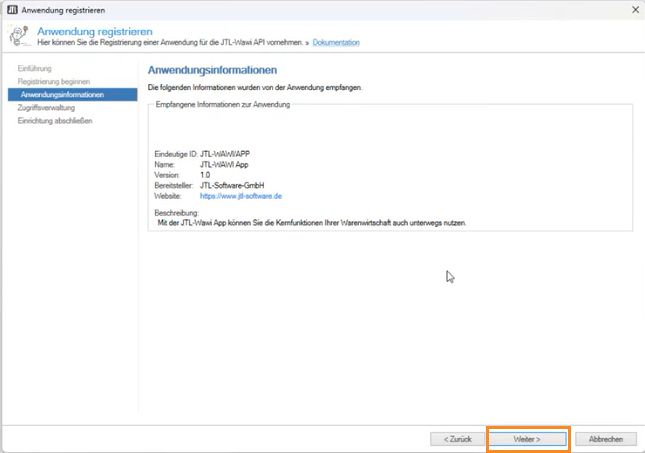Close the Anwendung registrieren window
Image resolution: width=645 pixels, height=453 pixels.
632,9
